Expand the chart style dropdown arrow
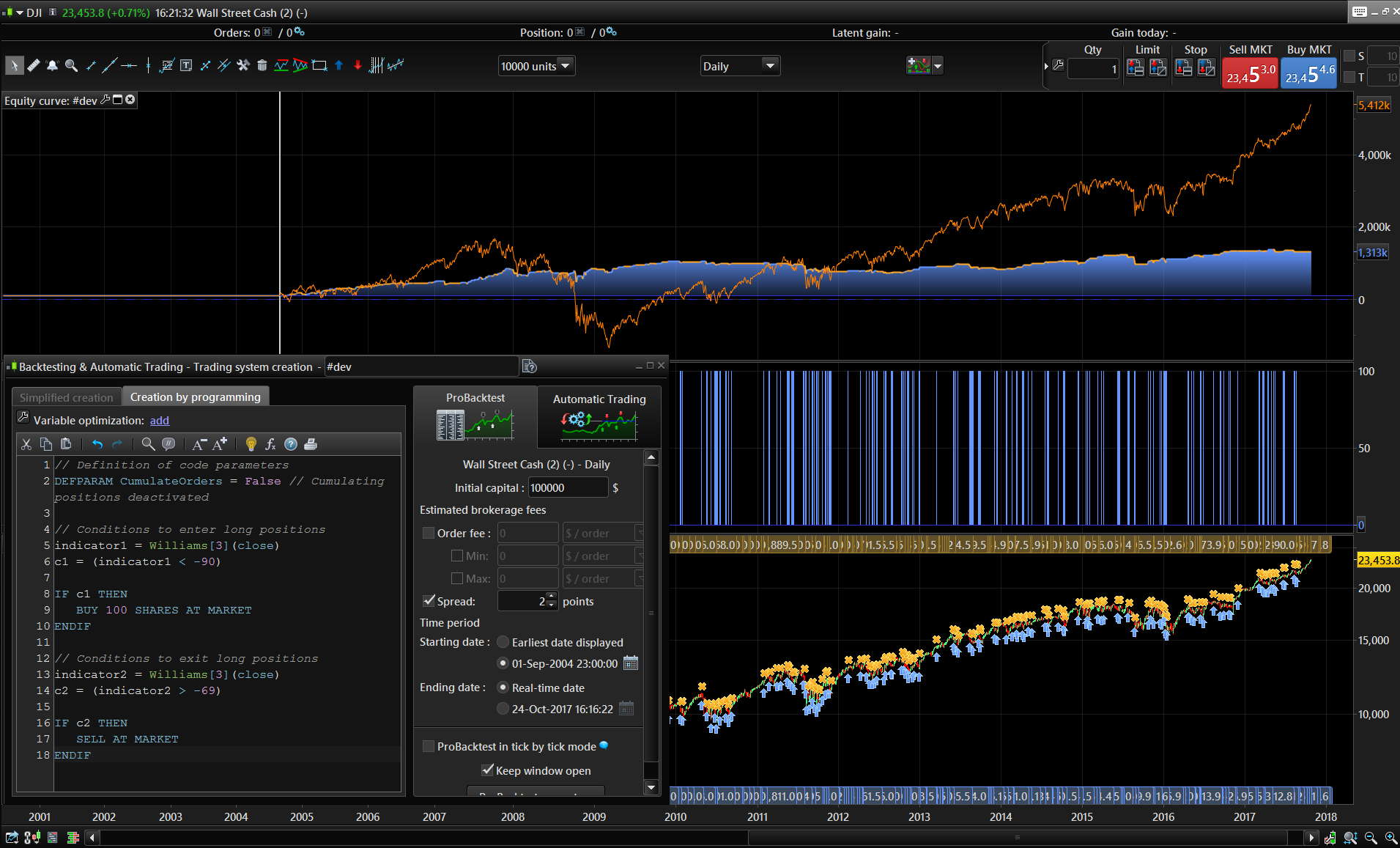This screenshot has width=1400, height=848. 938,66
